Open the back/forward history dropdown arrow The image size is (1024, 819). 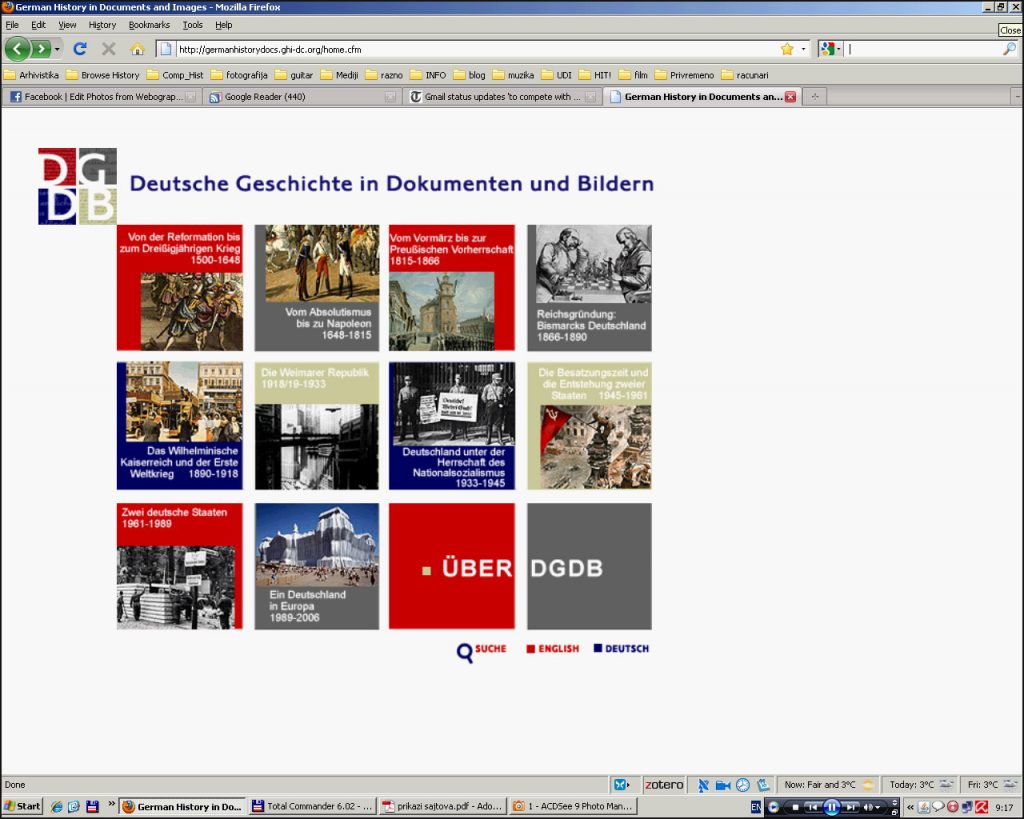pos(58,48)
